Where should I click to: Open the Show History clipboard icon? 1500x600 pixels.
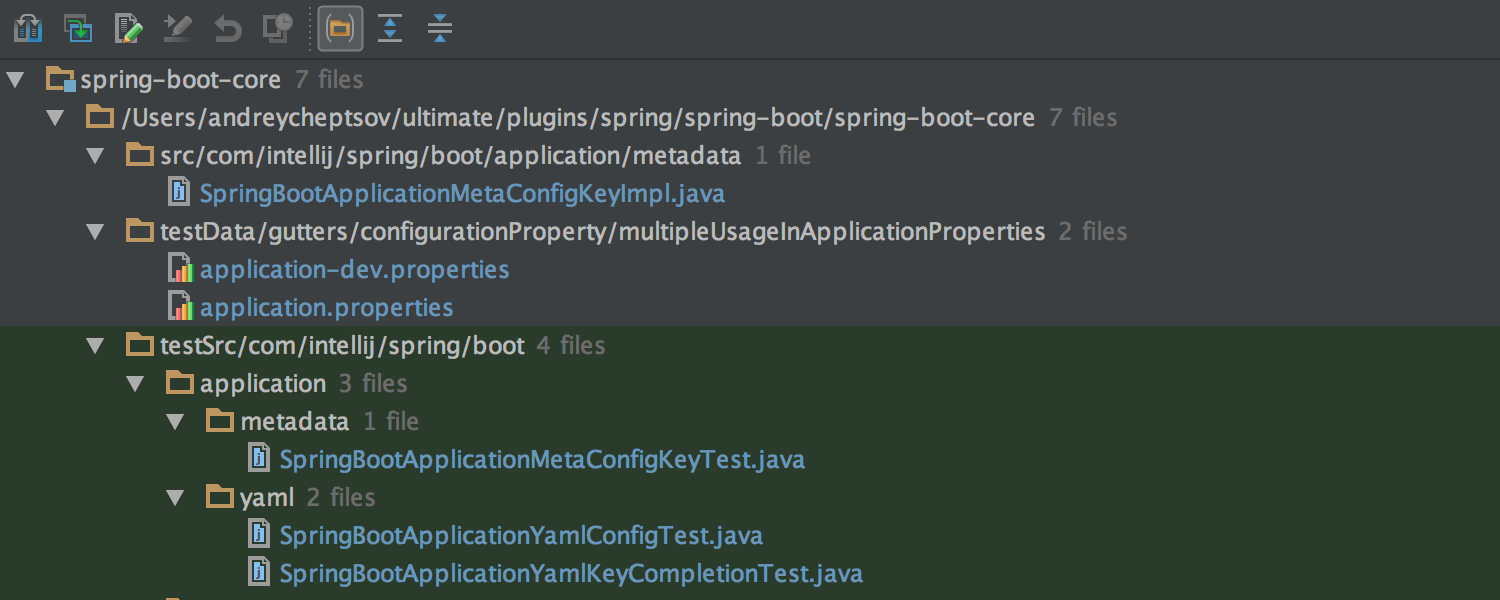click(277, 28)
